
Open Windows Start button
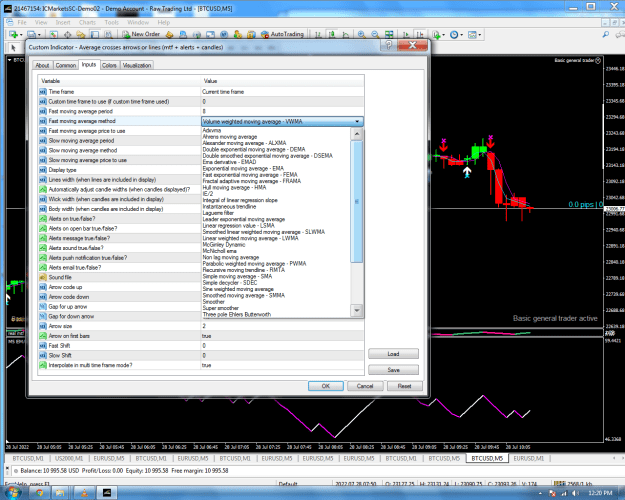coord(12,493)
